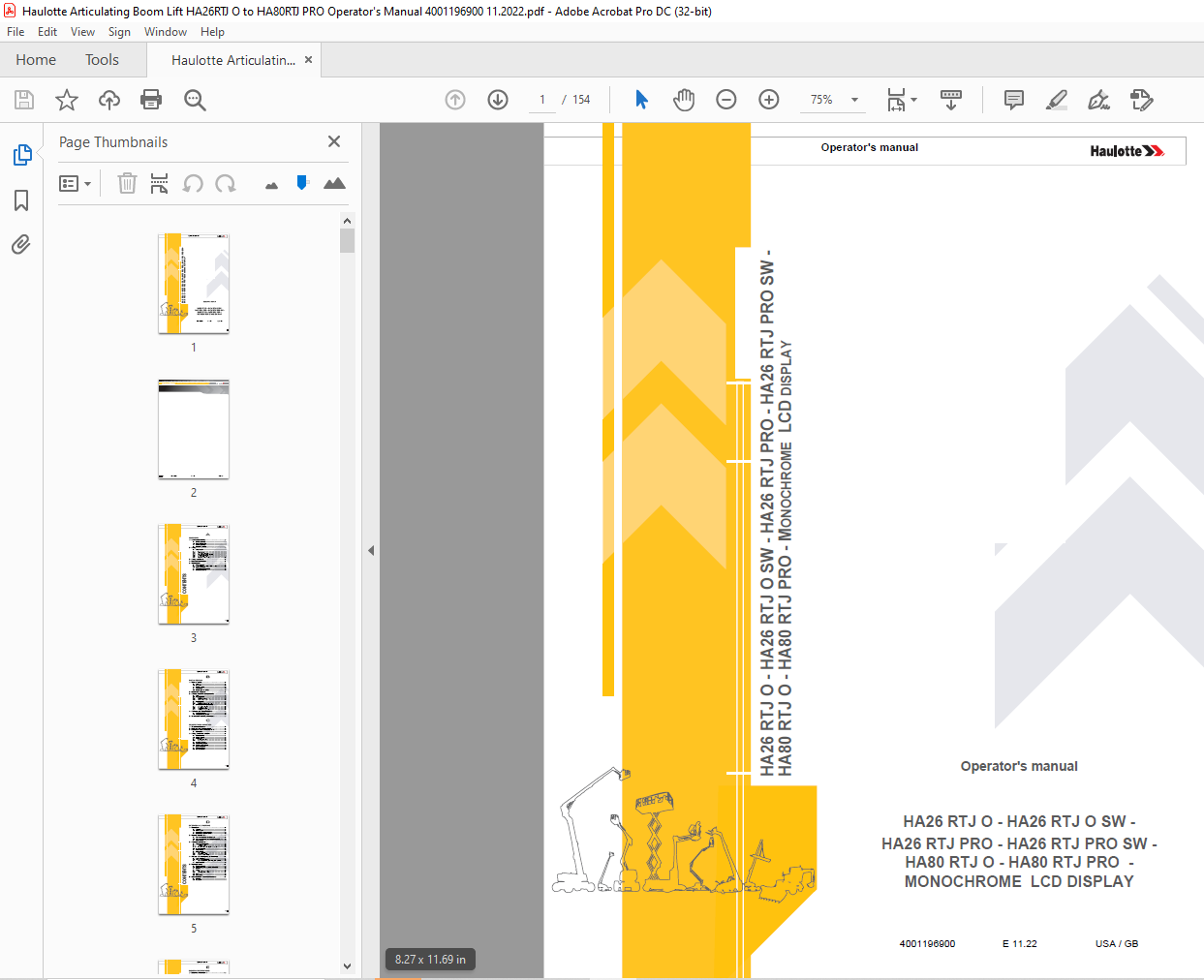Image resolution: width=1204 pixels, height=980 pixels.
Task: Rotate page clockwise
Action: click(x=226, y=183)
